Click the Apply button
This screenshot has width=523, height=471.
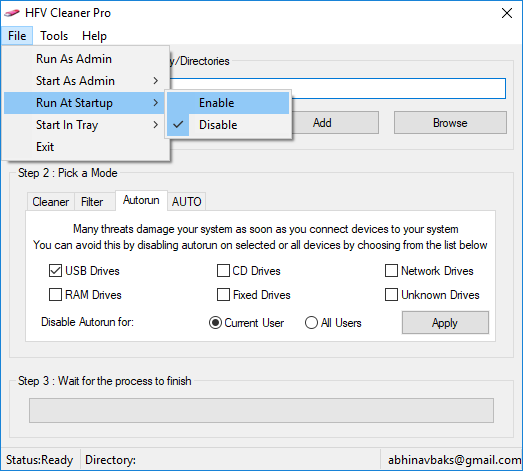[445, 323]
